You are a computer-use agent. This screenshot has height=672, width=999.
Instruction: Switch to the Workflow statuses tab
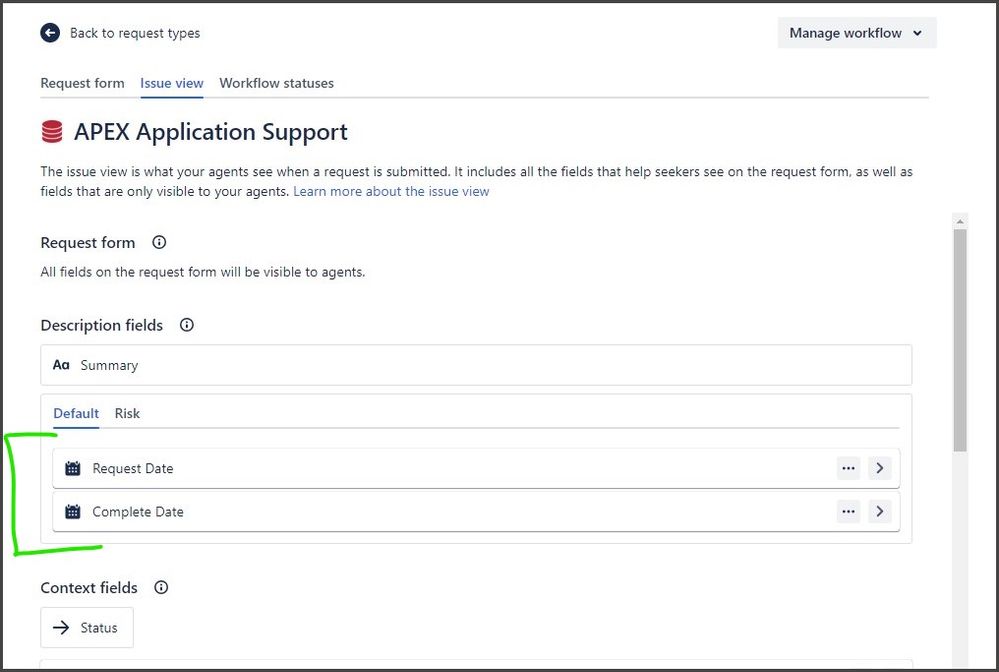[276, 83]
